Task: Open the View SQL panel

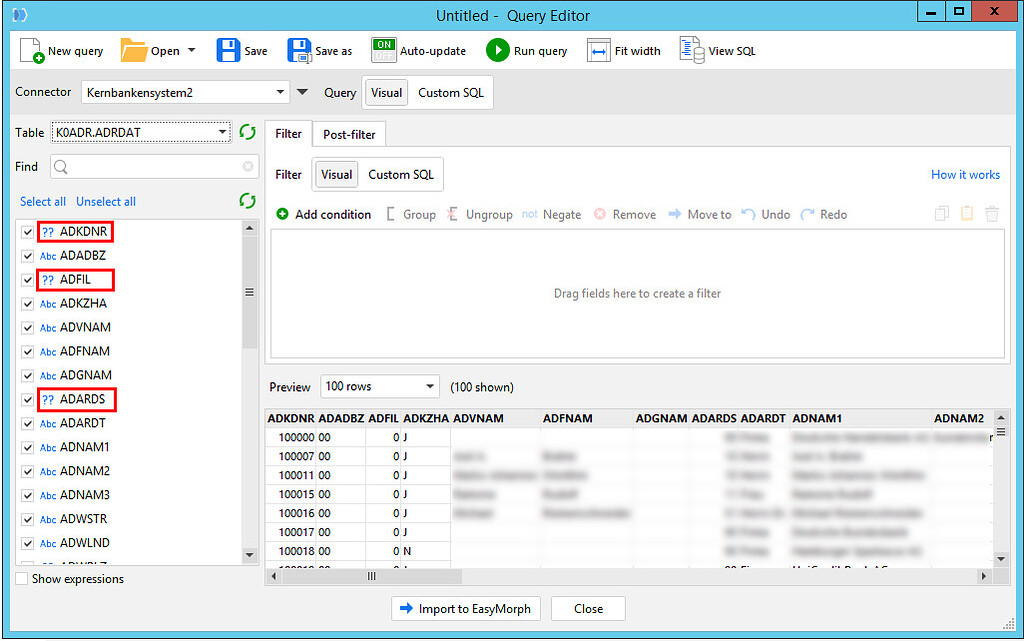Action: point(717,50)
